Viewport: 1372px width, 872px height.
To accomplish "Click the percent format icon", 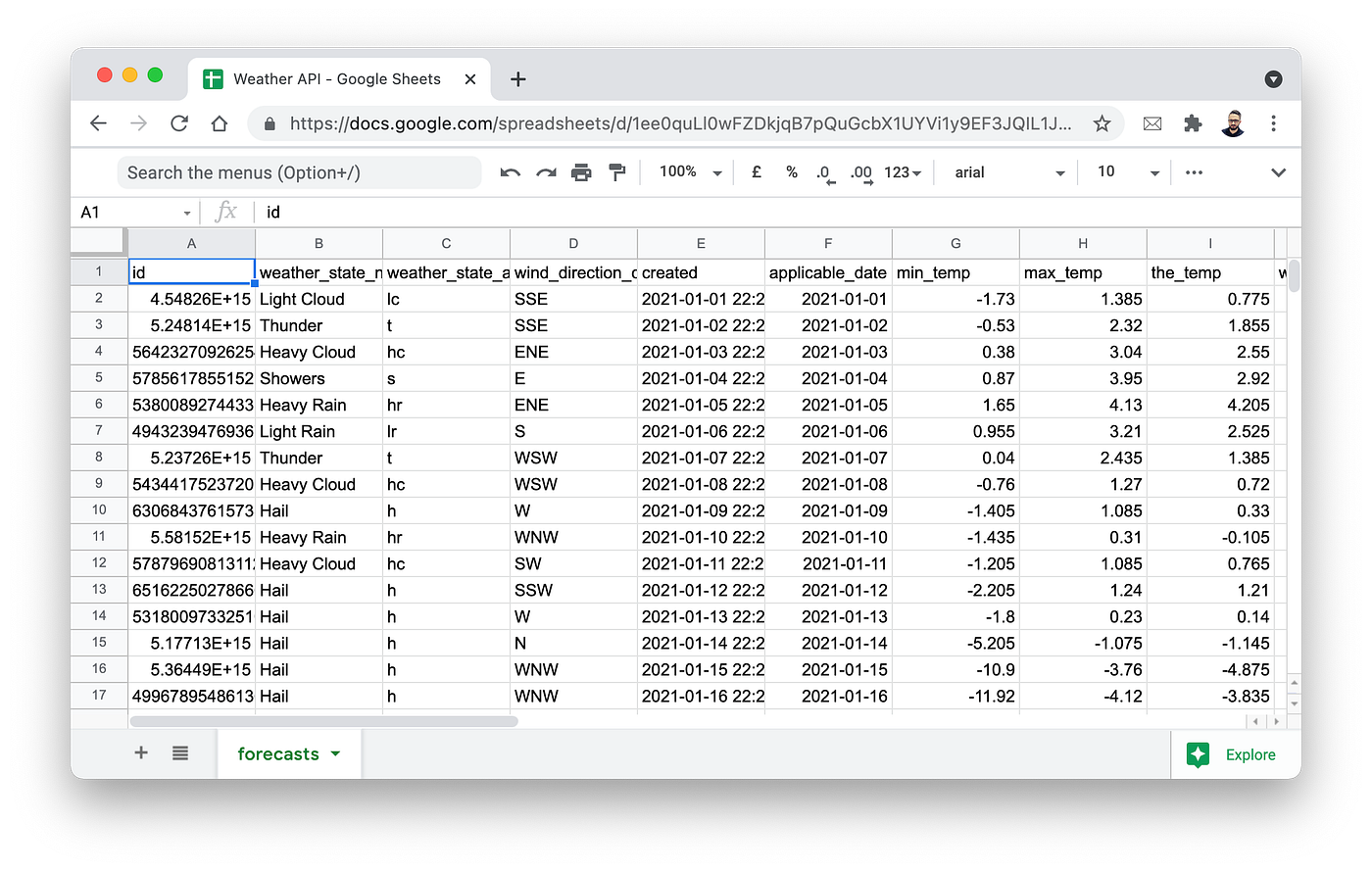I will coord(791,171).
